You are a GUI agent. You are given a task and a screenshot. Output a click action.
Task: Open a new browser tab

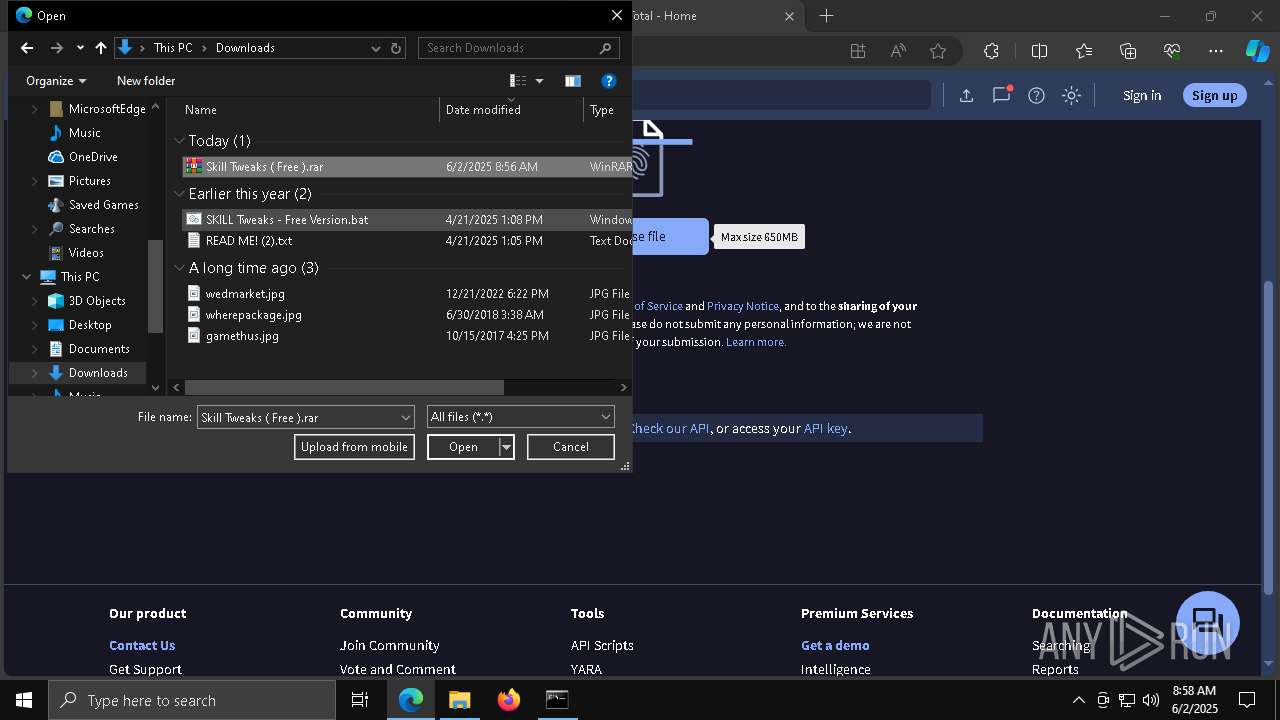click(x=826, y=16)
